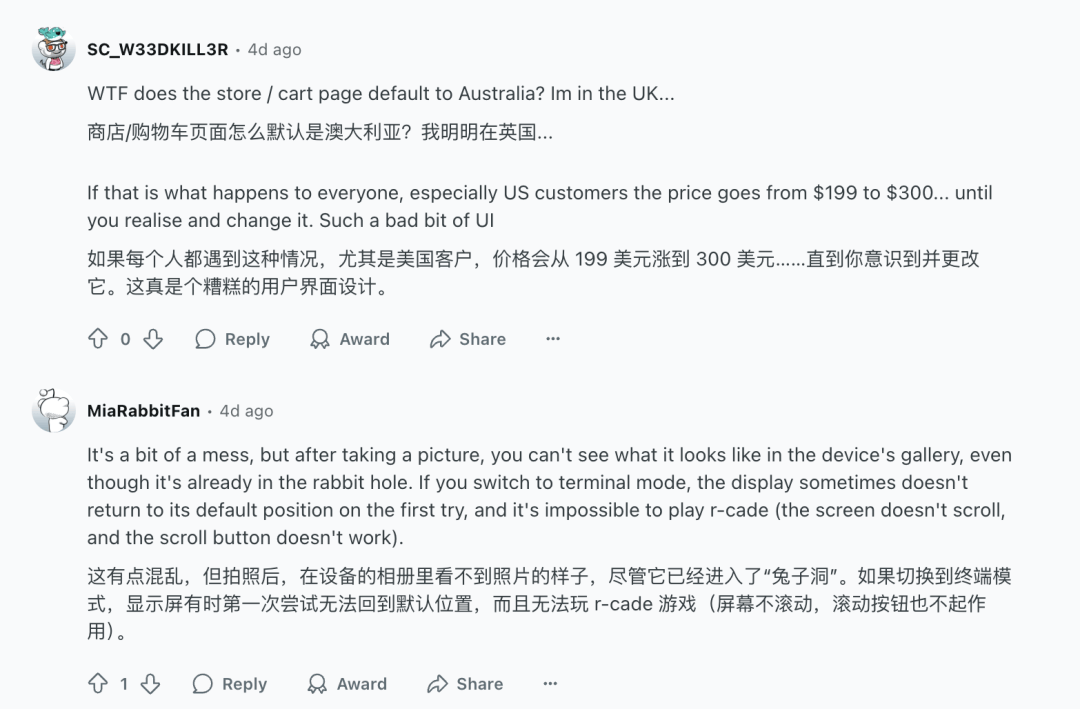Click SC_W33DKILL3R's avatar image
Image resolution: width=1080 pixels, height=709 pixels.
pos(54,49)
